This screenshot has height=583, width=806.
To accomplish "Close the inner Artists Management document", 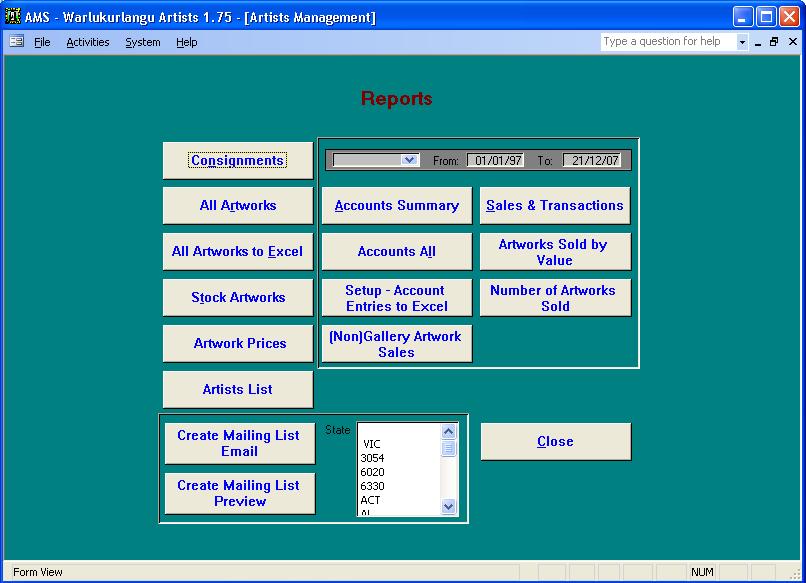I will pos(793,42).
